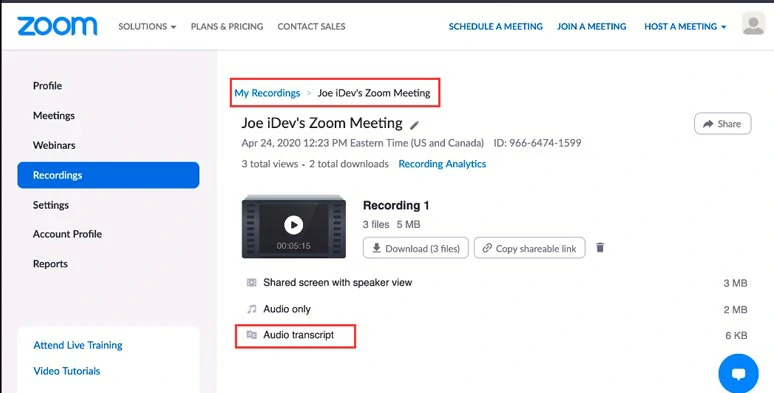Edit meeting title with pencil icon
Screen dimensions: 774x393
click(415, 125)
